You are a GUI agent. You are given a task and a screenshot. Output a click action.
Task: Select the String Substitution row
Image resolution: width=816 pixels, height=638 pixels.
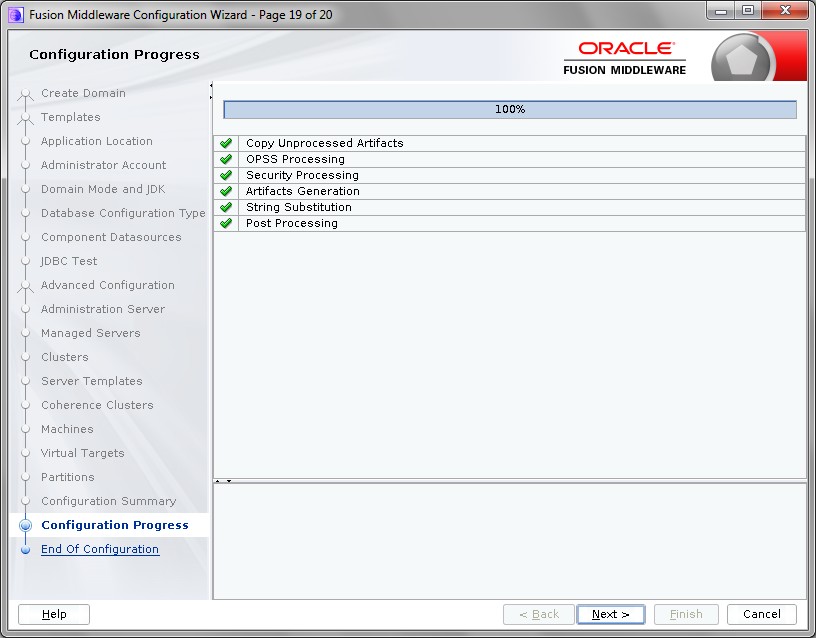pyautogui.click(x=509, y=207)
